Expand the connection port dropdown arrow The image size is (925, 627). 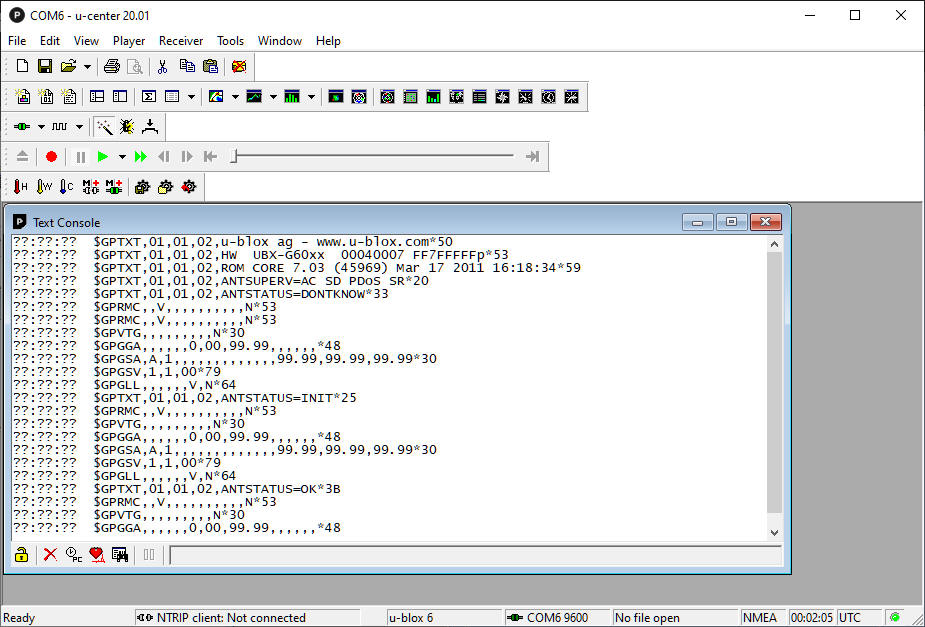pyautogui.click(x=41, y=127)
